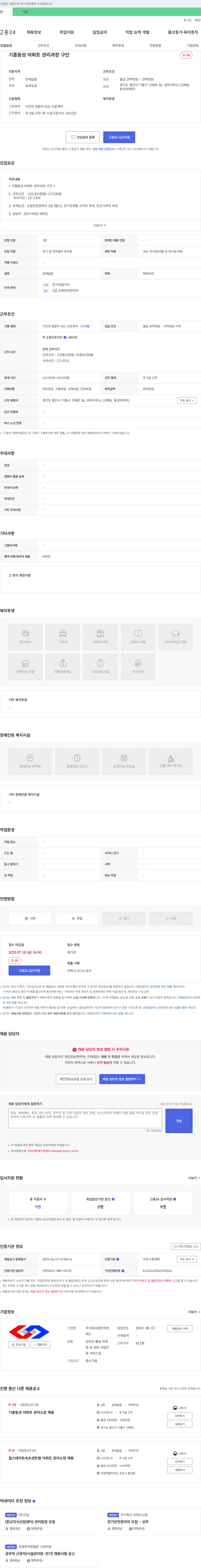Switch to the 우대사항 tab
The width and height of the screenshot is (201, 1568).
click(x=81, y=46)
